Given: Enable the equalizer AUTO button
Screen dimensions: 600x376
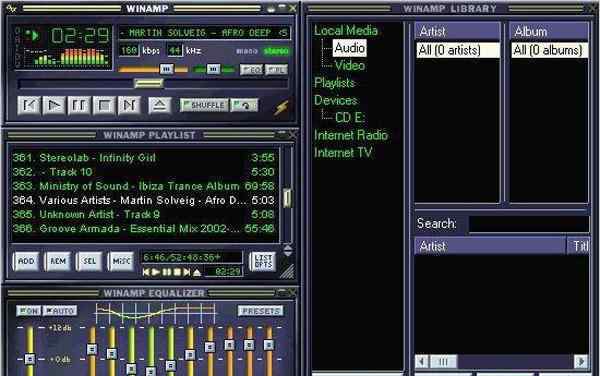Looking at the screenshot, I should 60,311.
